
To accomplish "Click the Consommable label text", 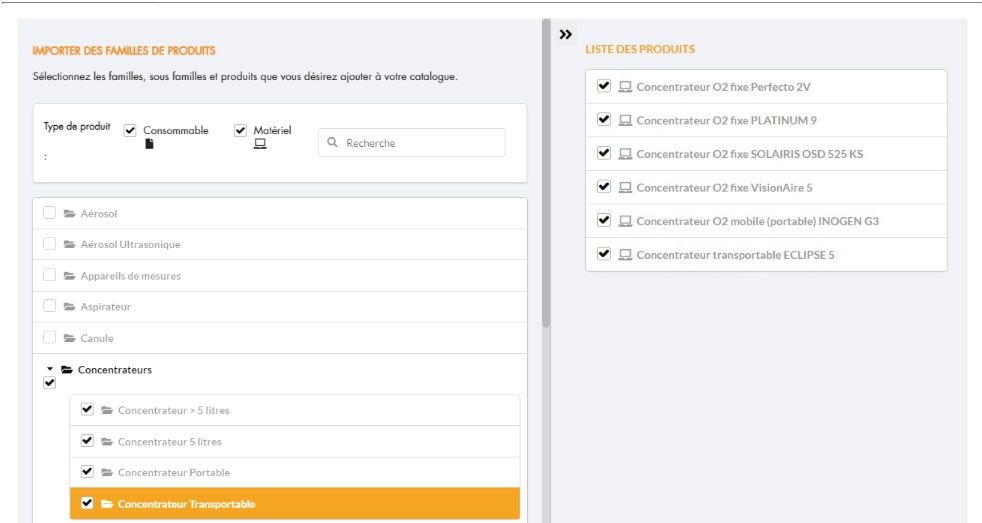I will click(176, 130).
